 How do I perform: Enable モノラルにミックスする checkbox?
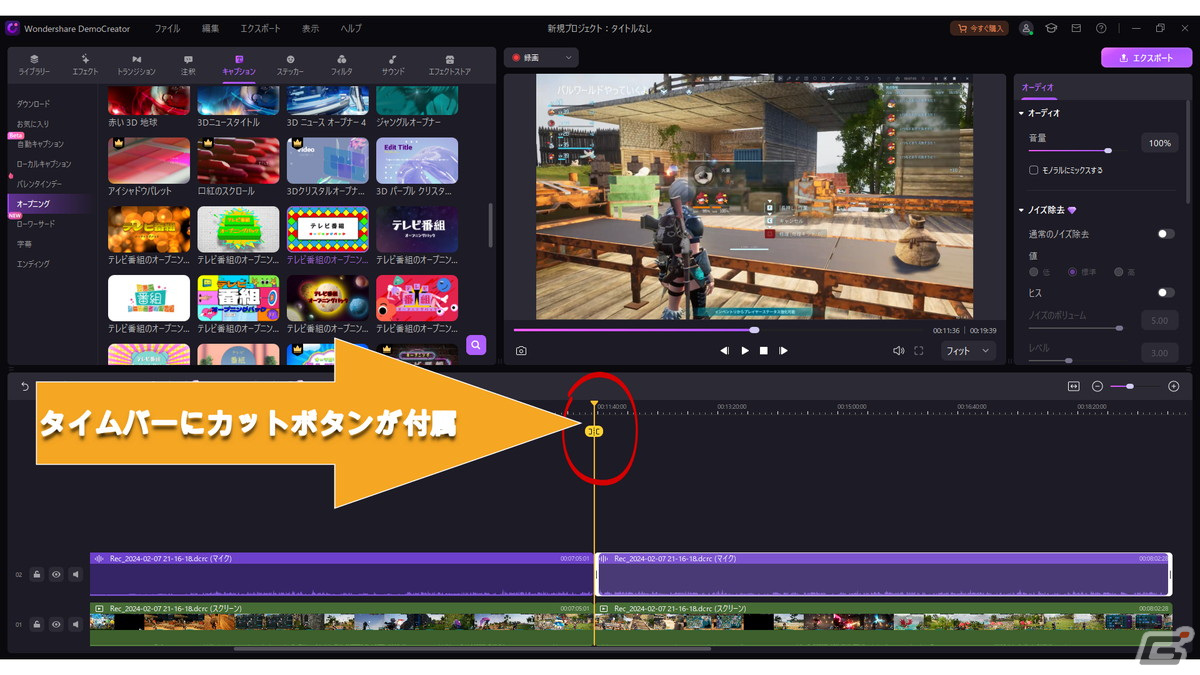[x=1034, y=171]
